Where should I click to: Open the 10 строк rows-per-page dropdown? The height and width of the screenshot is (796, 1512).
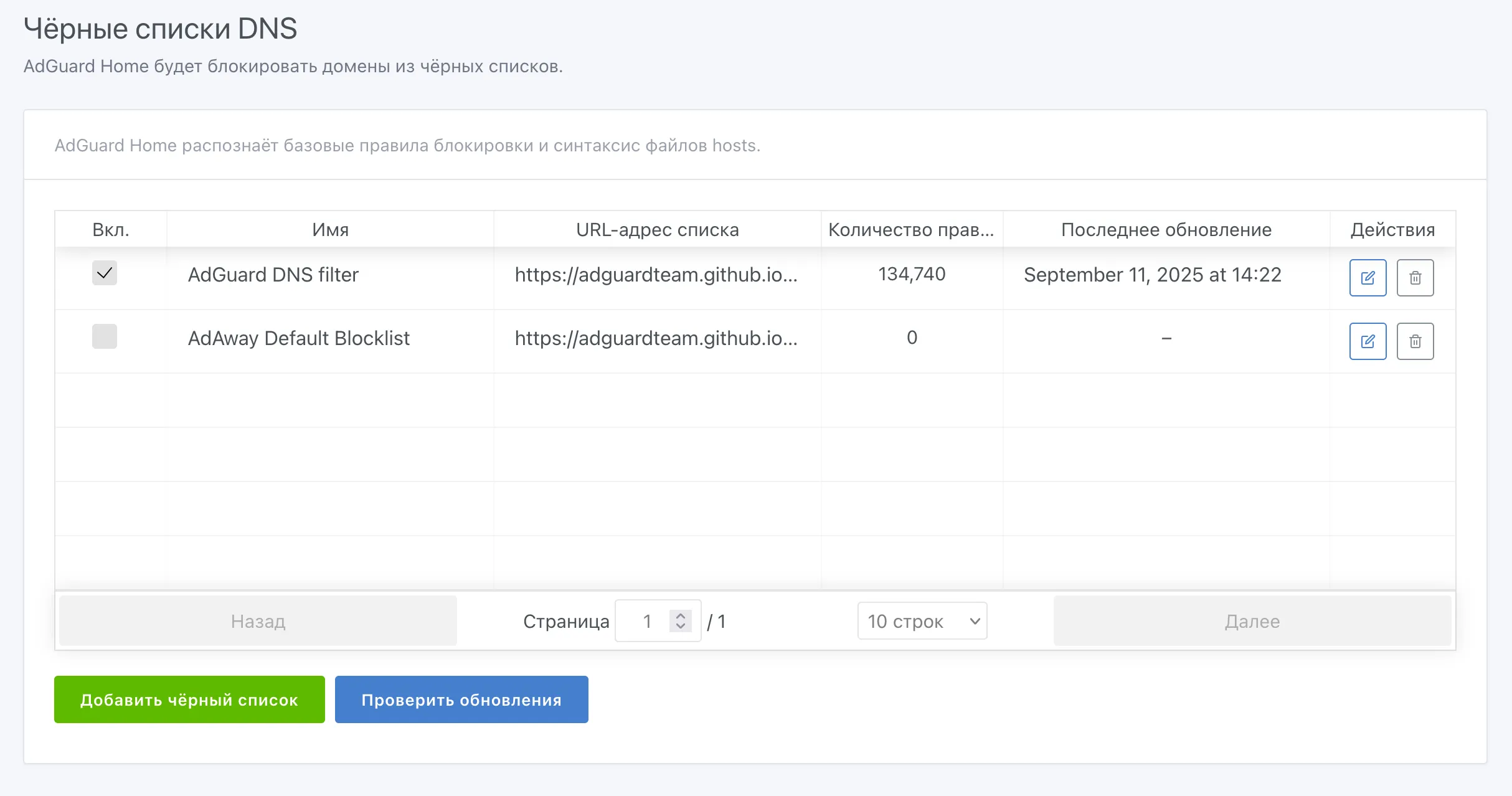coord(922,621)
